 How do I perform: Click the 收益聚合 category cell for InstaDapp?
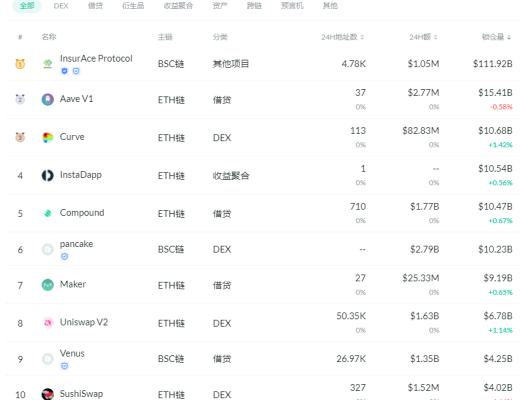pyautogui.click(x=231, y=176)
